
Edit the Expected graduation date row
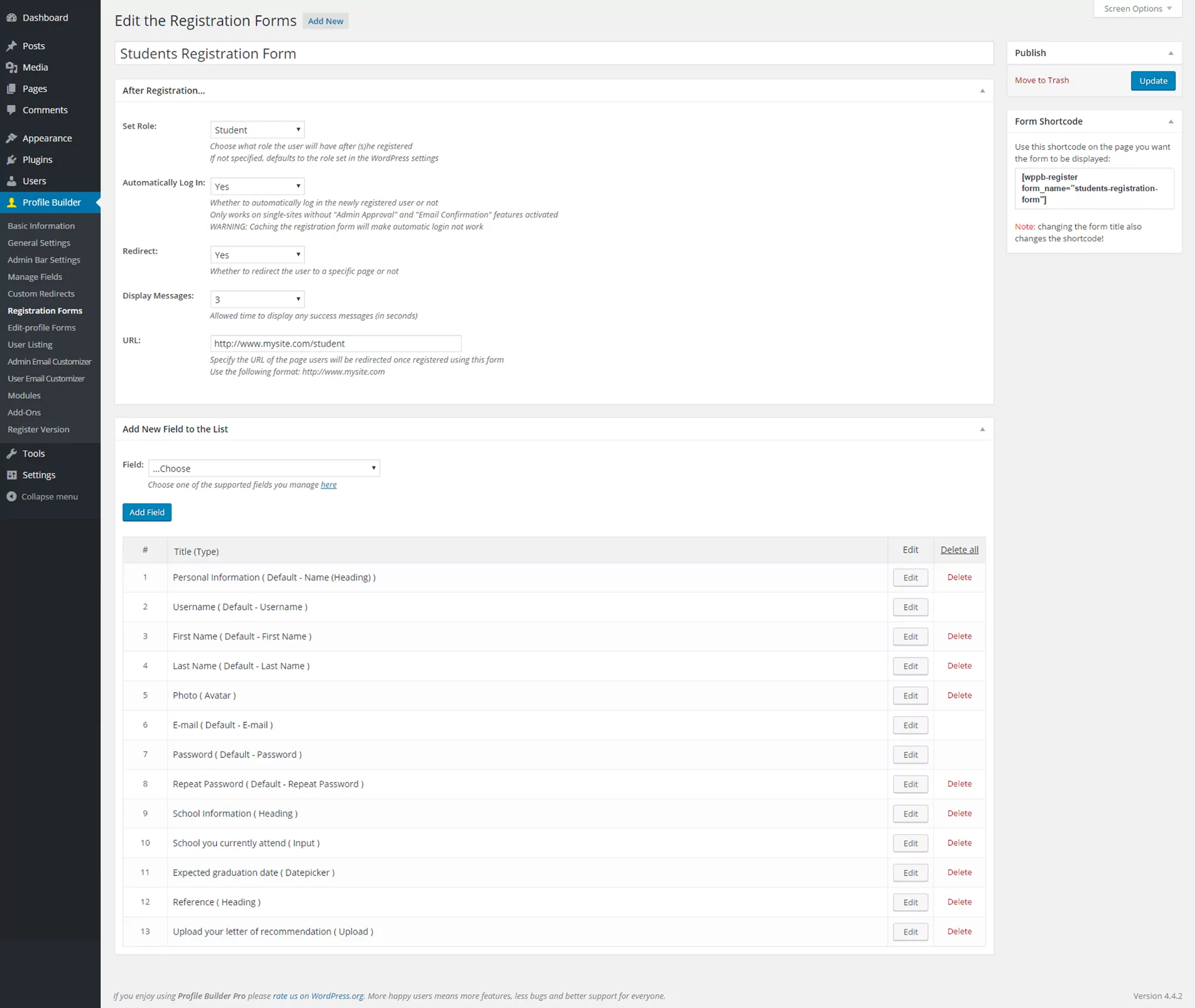coord(910,872)
